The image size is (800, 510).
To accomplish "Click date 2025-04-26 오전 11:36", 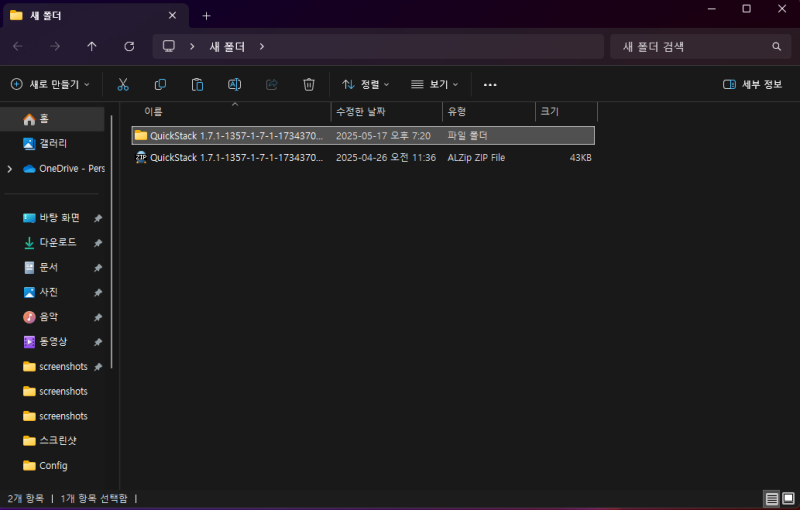I will pos(386,158).
